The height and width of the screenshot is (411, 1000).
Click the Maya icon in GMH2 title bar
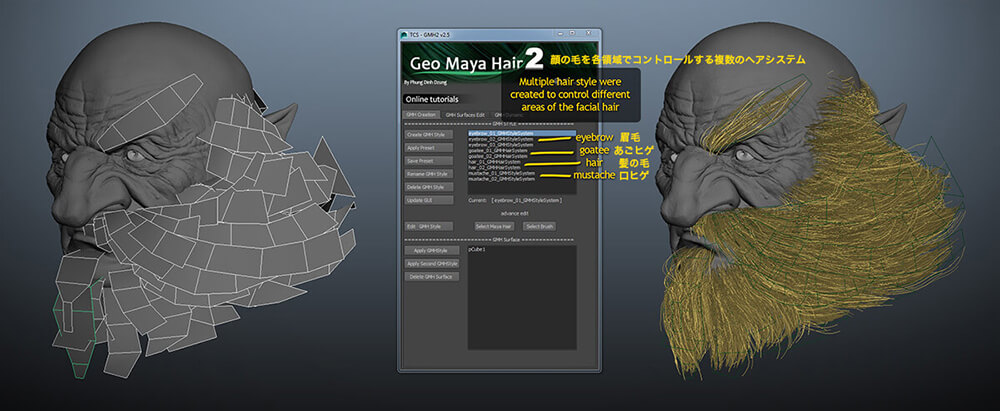point(404,34)
